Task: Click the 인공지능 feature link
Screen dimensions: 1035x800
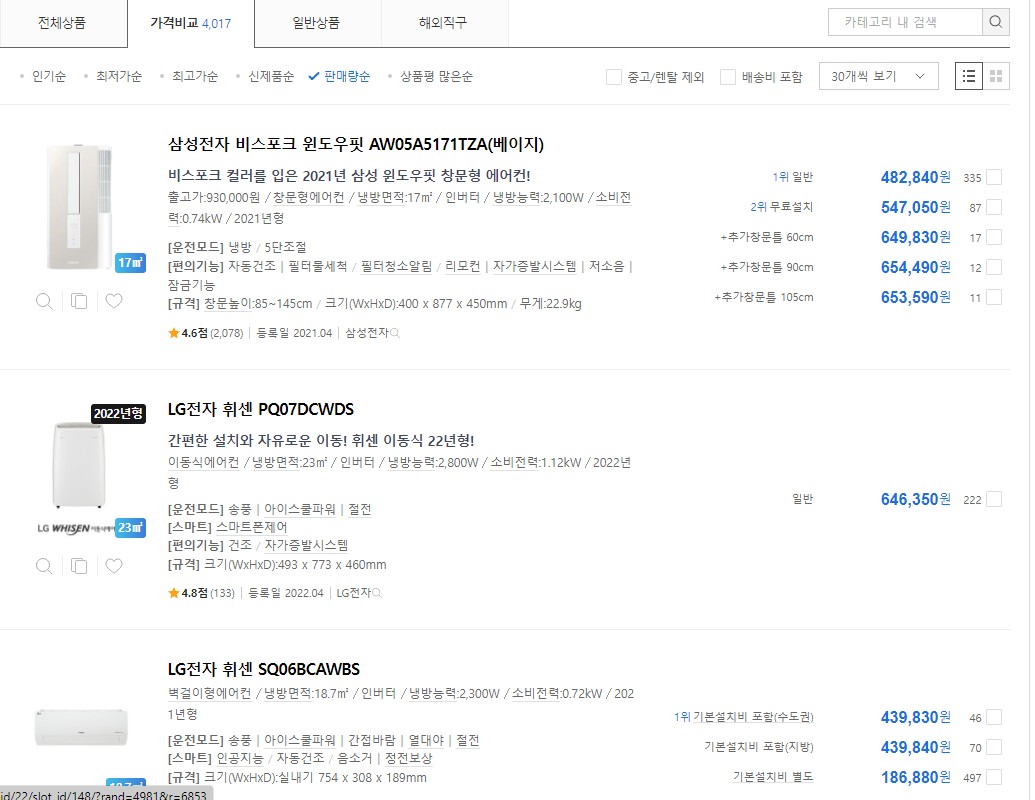Action: (240, 758)
